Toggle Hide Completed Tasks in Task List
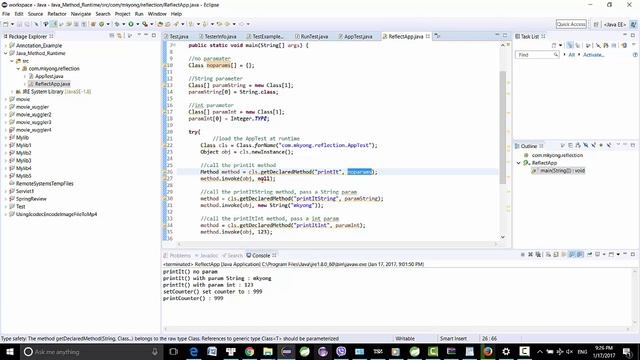This screenshot has width=640, height=360. [599, 45]
